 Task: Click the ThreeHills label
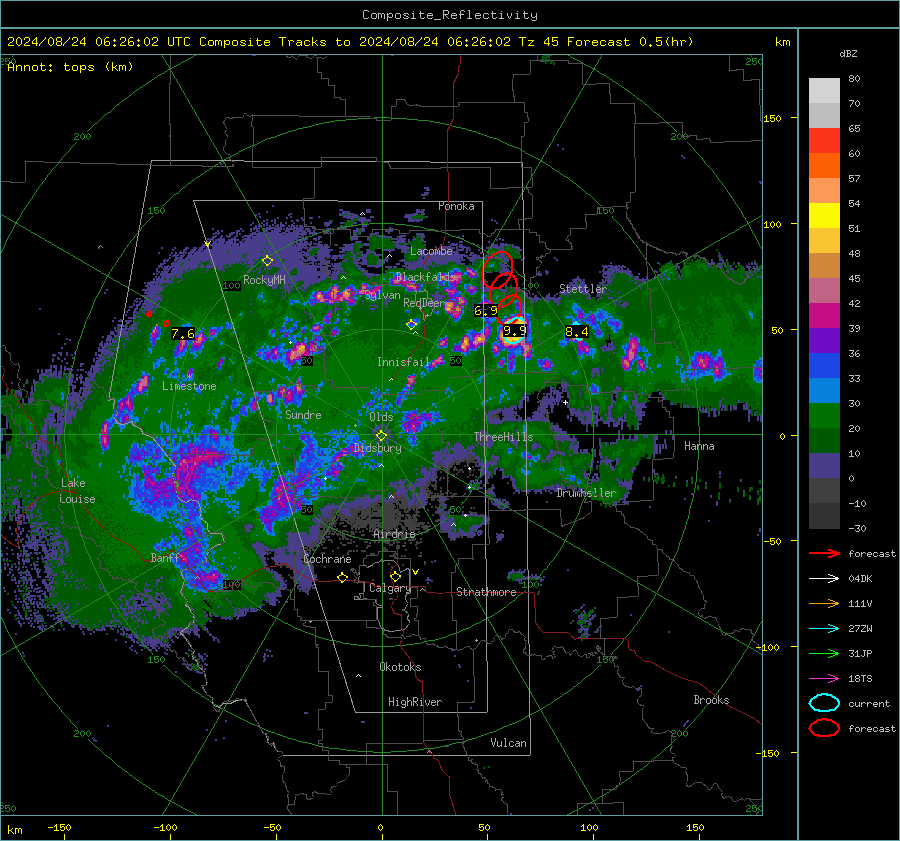(503, 437)
